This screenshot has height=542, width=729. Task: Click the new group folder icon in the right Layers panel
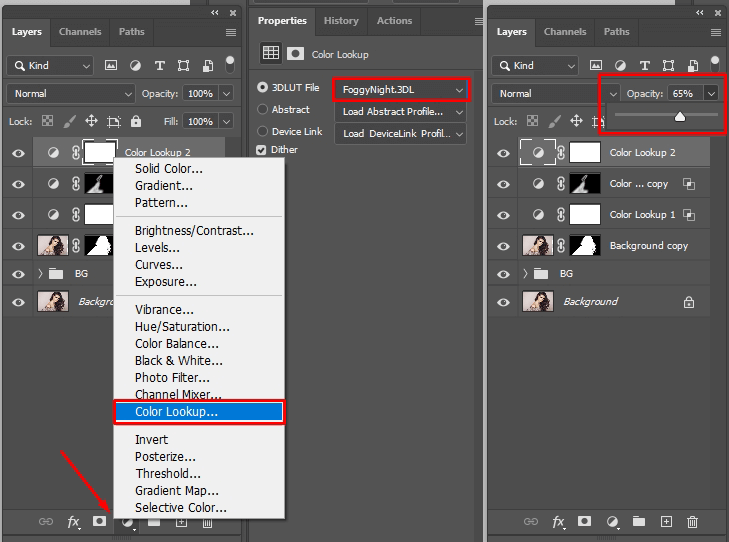coord(639,522)
